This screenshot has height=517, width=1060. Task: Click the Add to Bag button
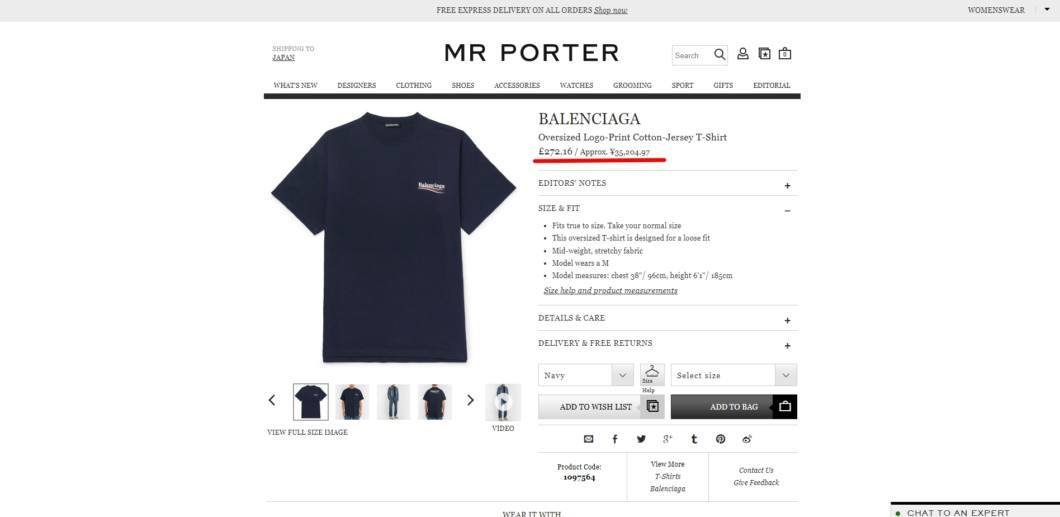point(733,407)
